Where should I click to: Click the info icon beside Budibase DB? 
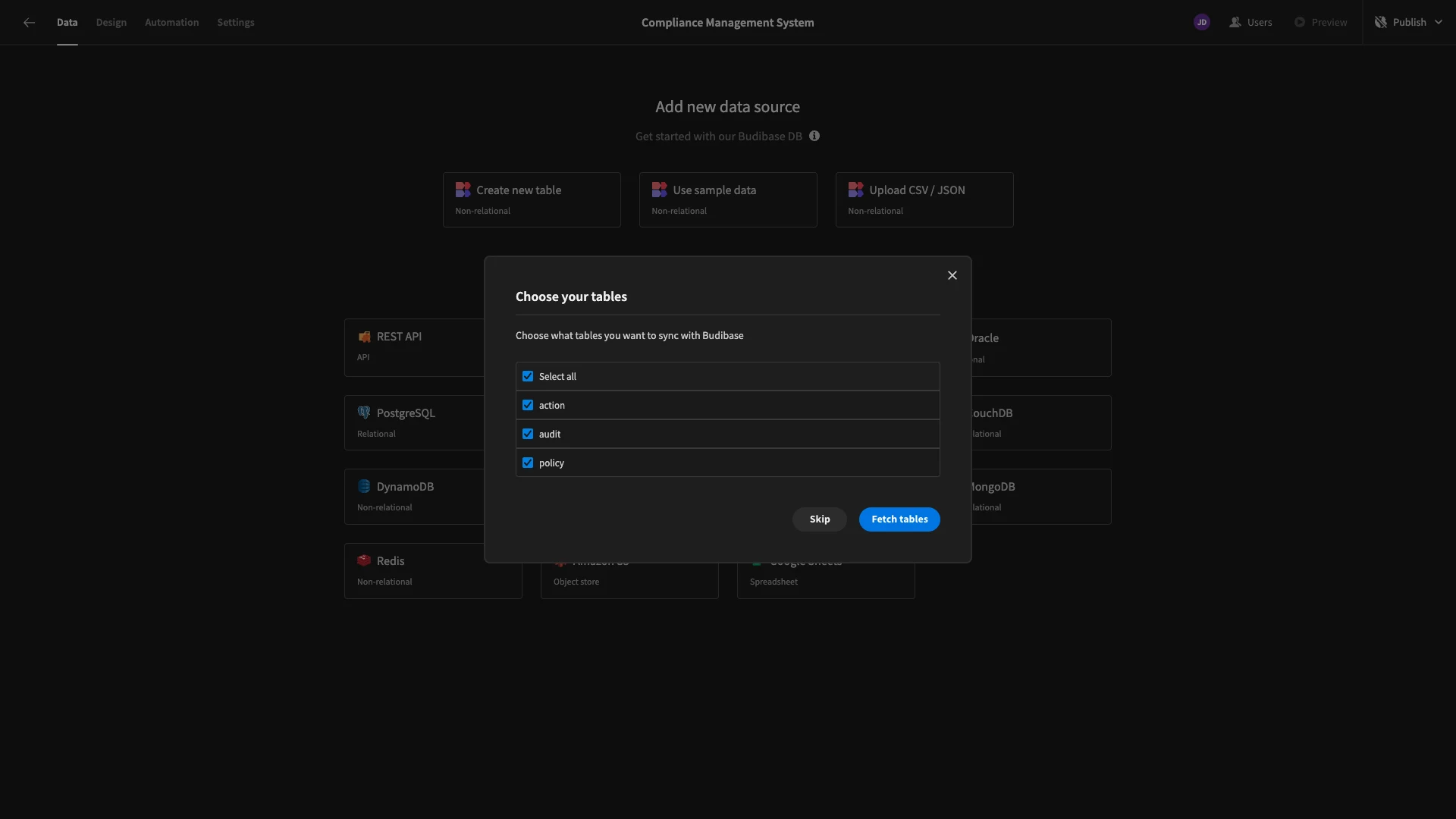click(814, 136)
